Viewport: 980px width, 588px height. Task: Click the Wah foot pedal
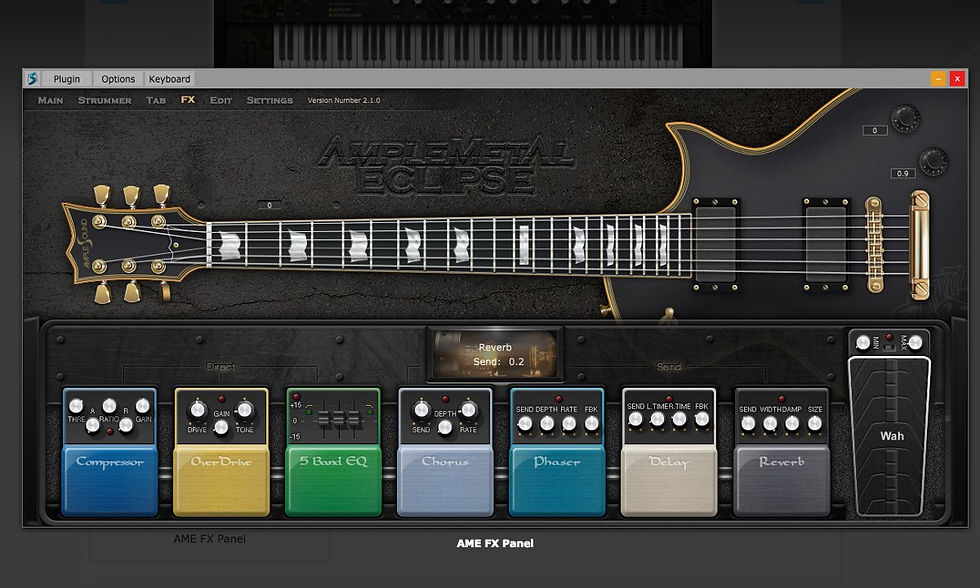pyautogui.click(x=889, y=436)
